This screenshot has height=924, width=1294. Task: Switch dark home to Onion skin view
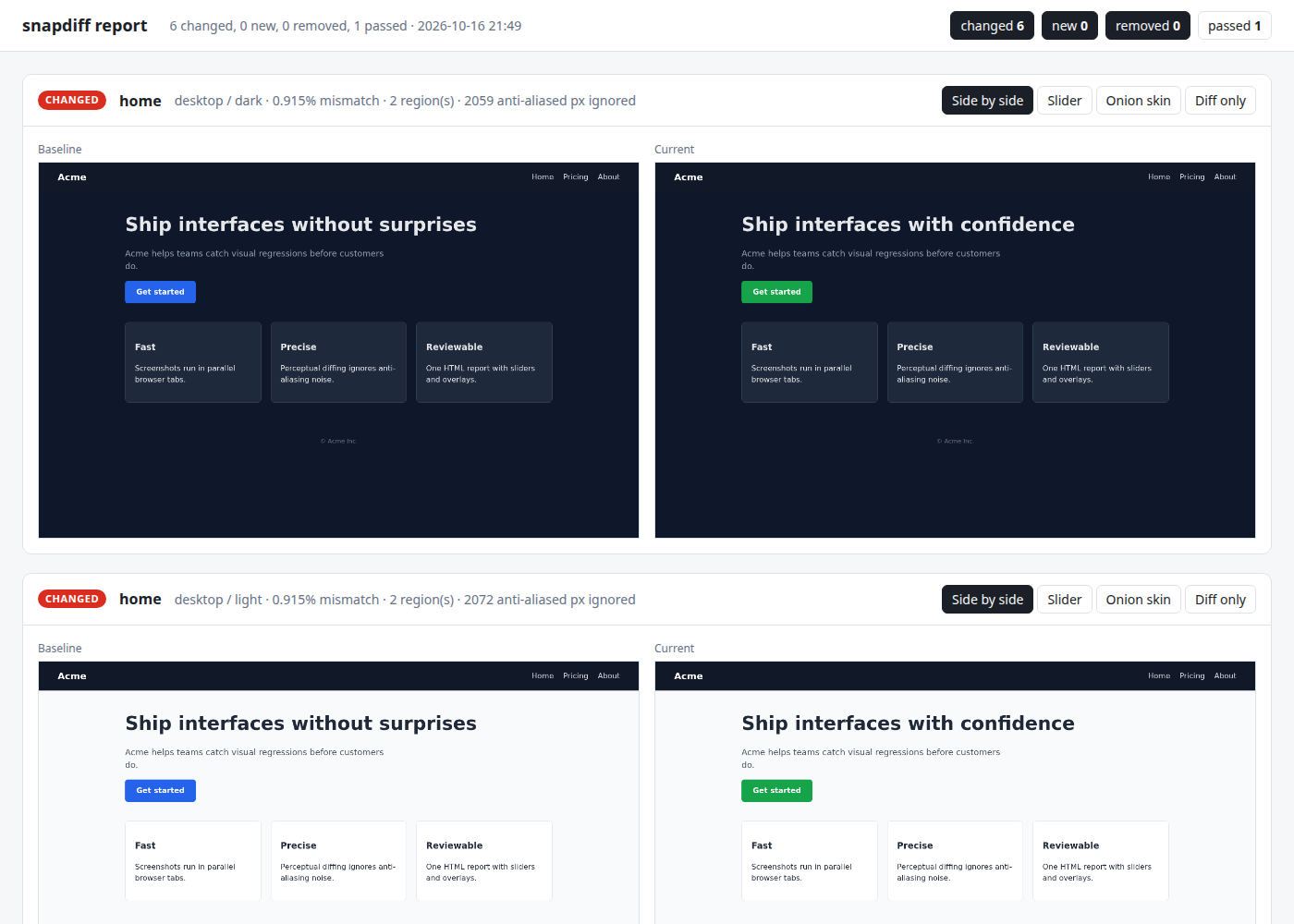point(1138,101)
